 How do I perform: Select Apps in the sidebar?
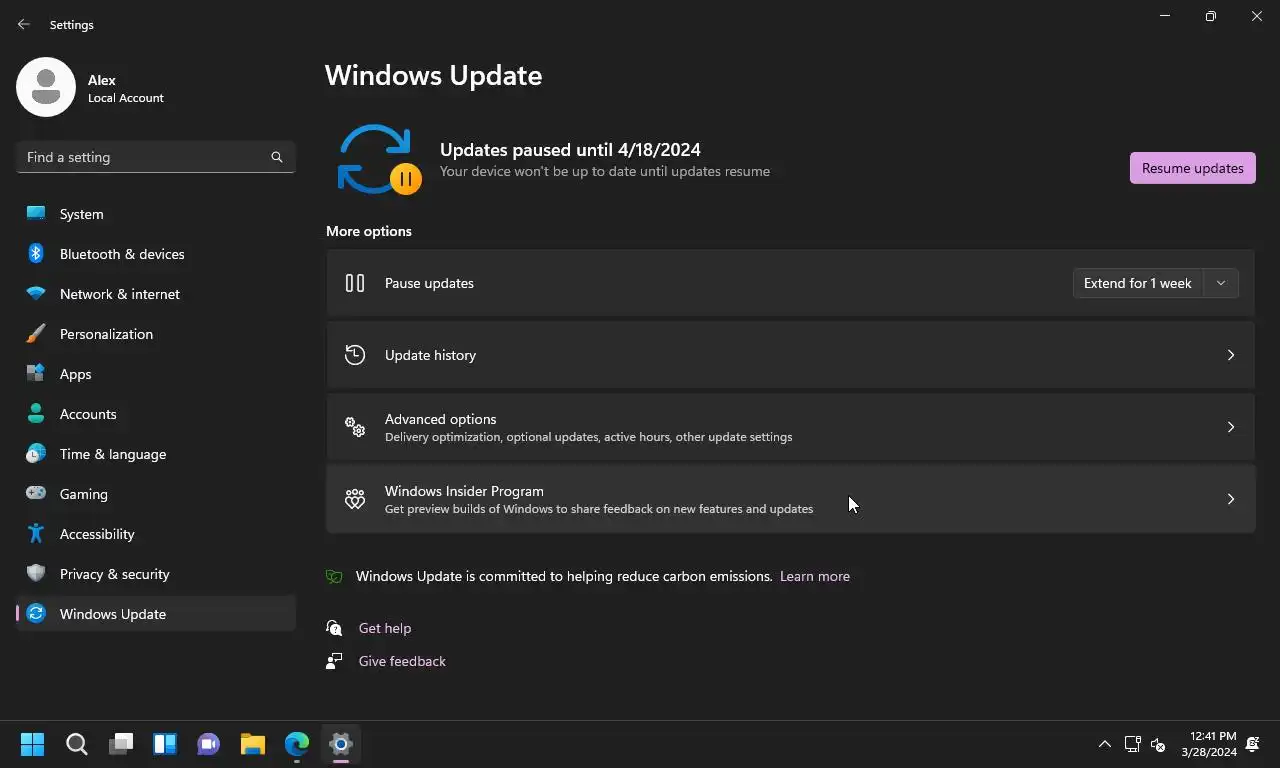(156, 374)
